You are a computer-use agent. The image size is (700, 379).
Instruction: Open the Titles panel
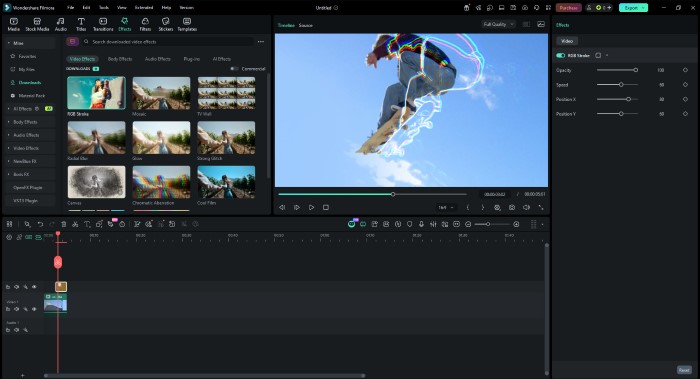tap(81, 24)
